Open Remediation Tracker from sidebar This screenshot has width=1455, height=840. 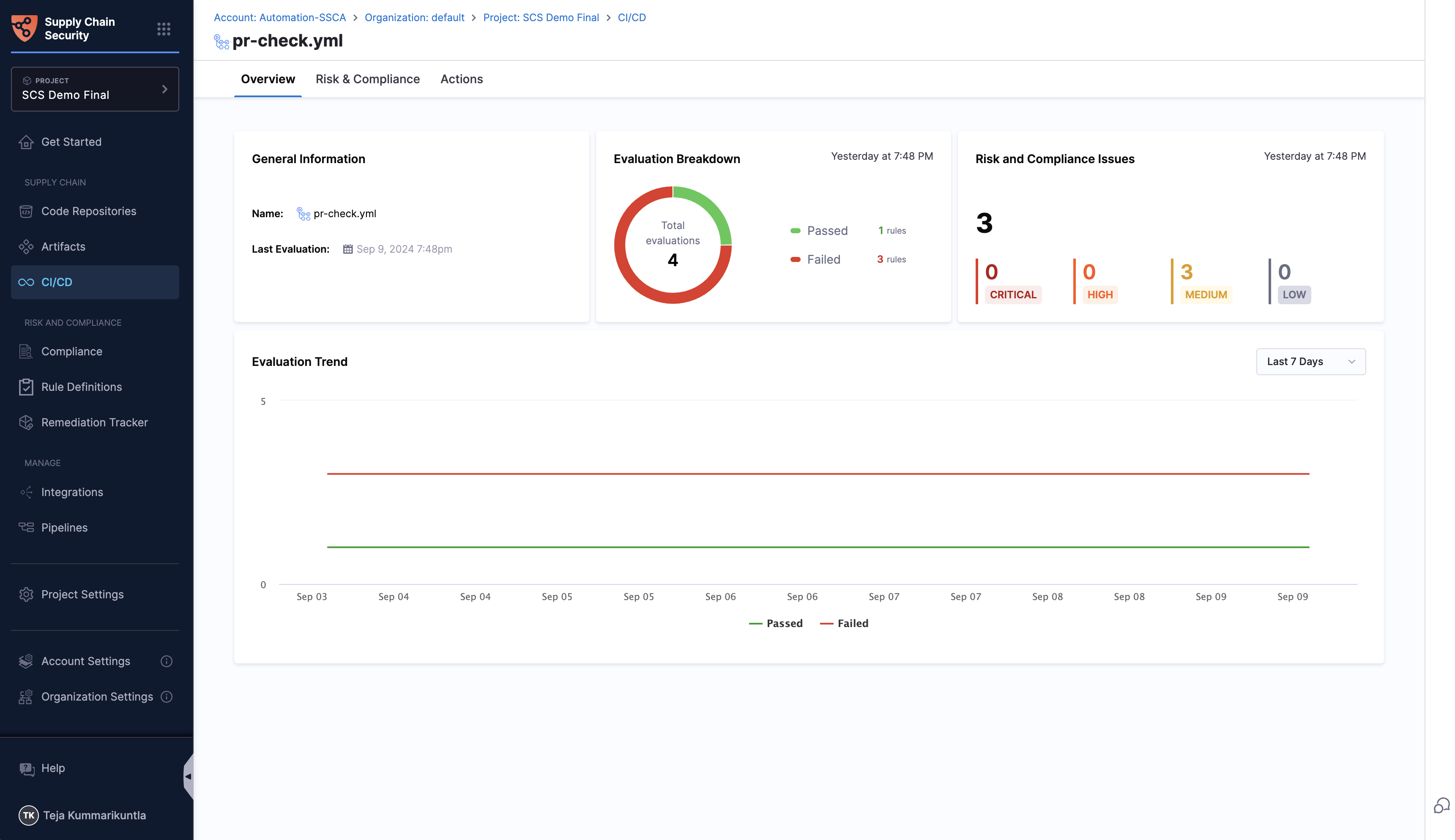pos(94,422)
